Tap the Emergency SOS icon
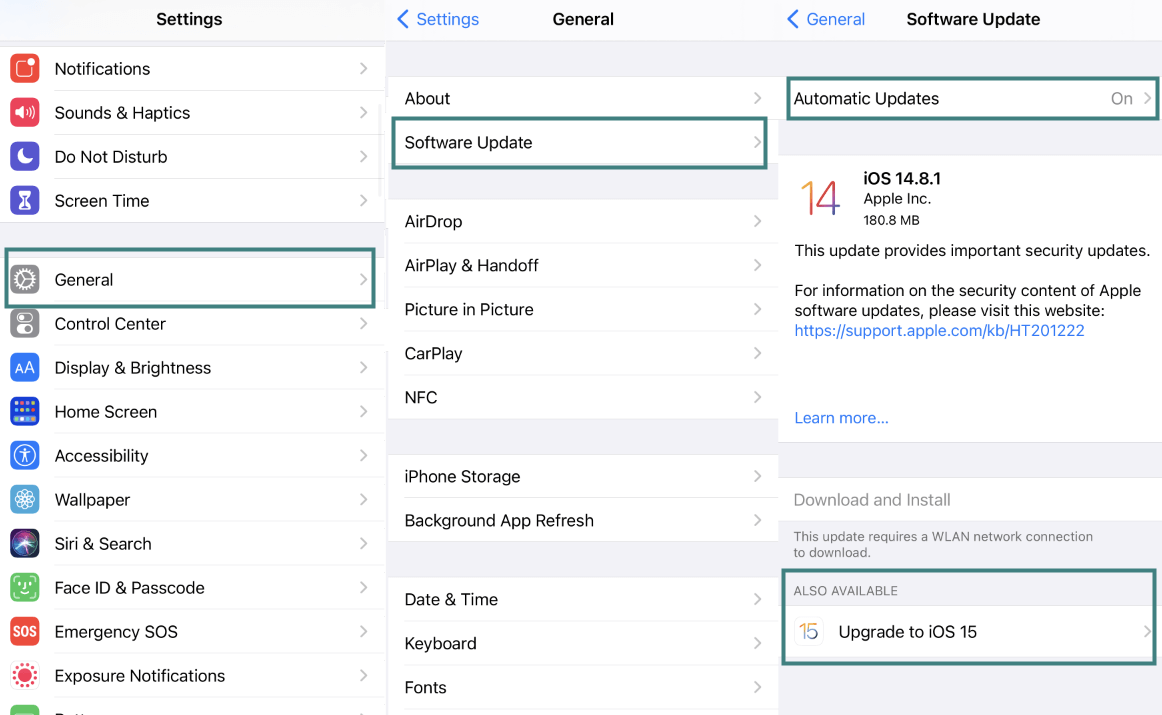 [x=25, y=631]
